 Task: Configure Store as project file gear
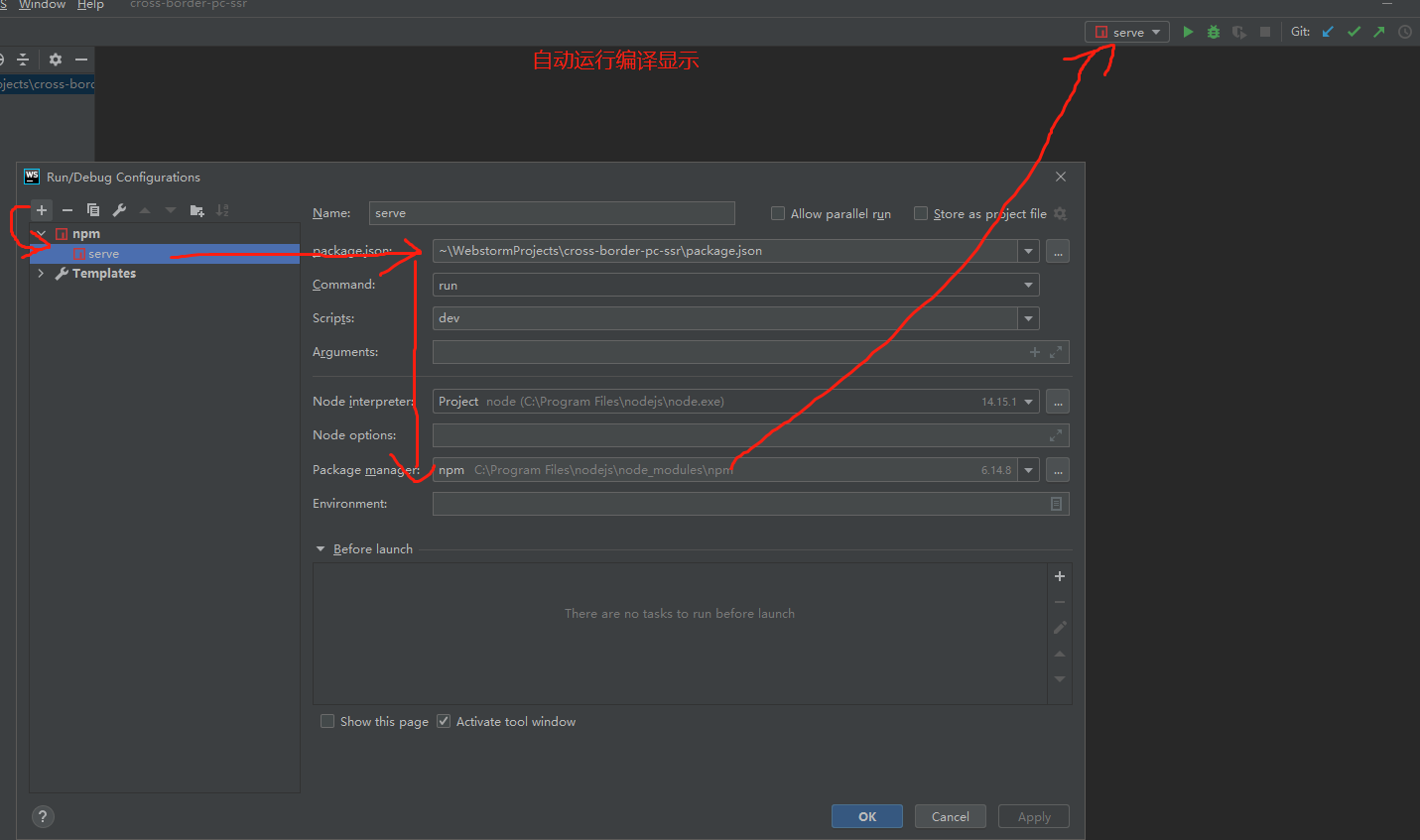point(1060,214)
